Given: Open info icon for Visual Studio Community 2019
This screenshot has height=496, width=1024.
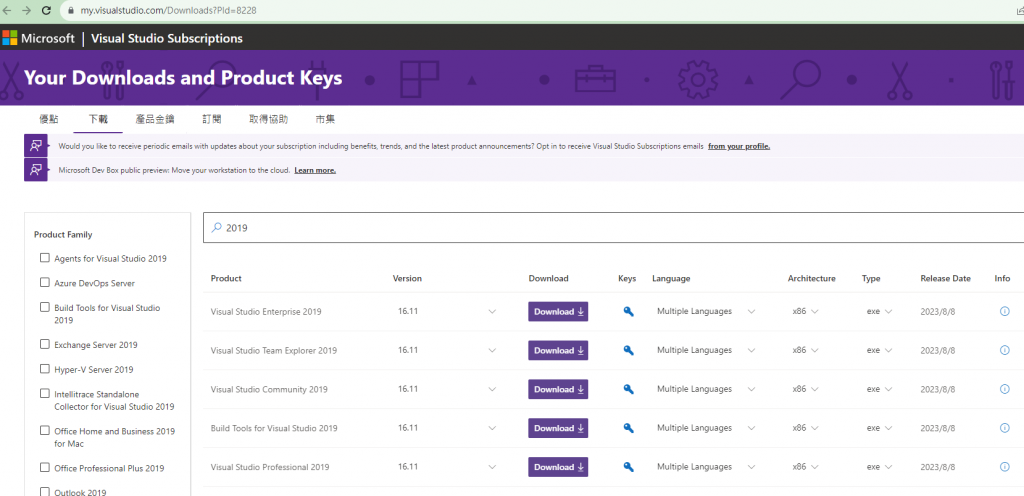Looking at the screenshot, I should pyautogui.click(x=1004, y=390).
